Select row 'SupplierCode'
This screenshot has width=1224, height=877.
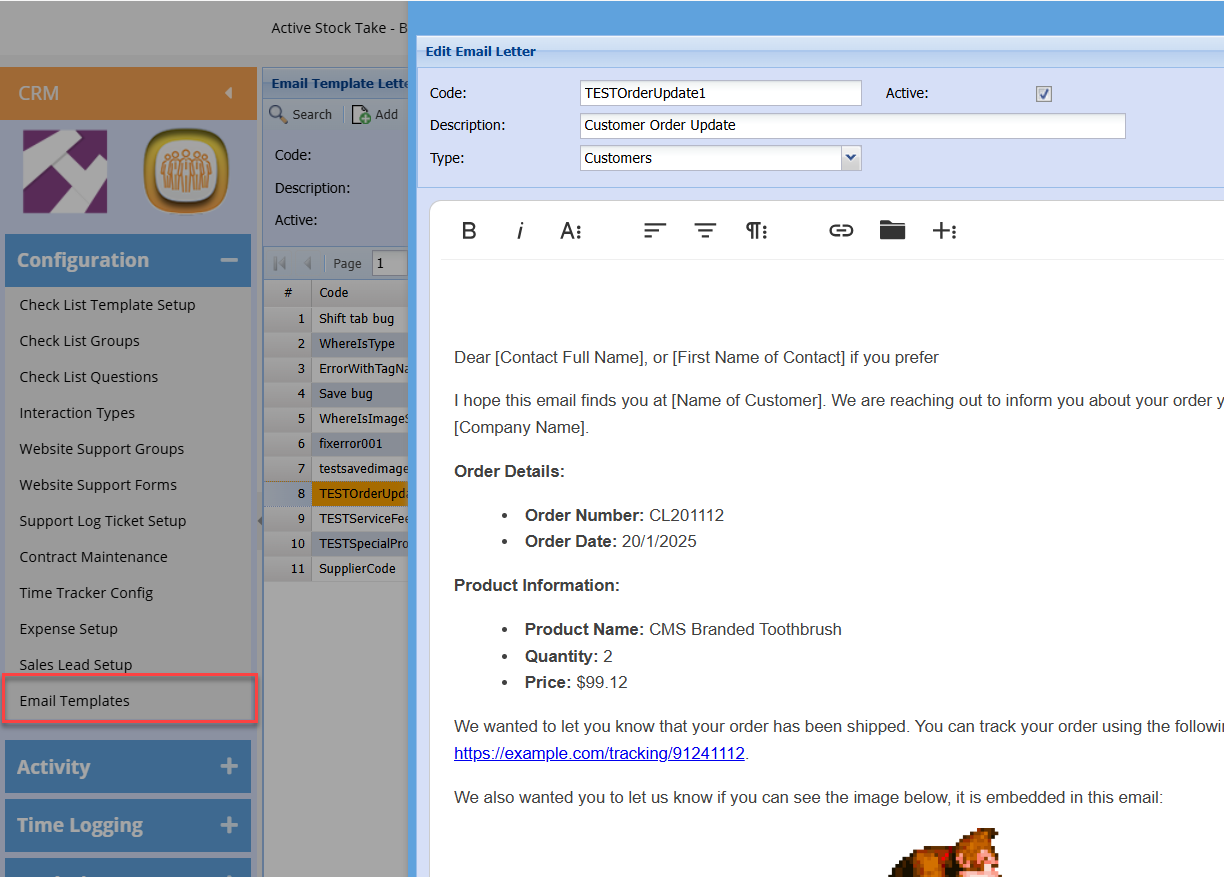336,568
